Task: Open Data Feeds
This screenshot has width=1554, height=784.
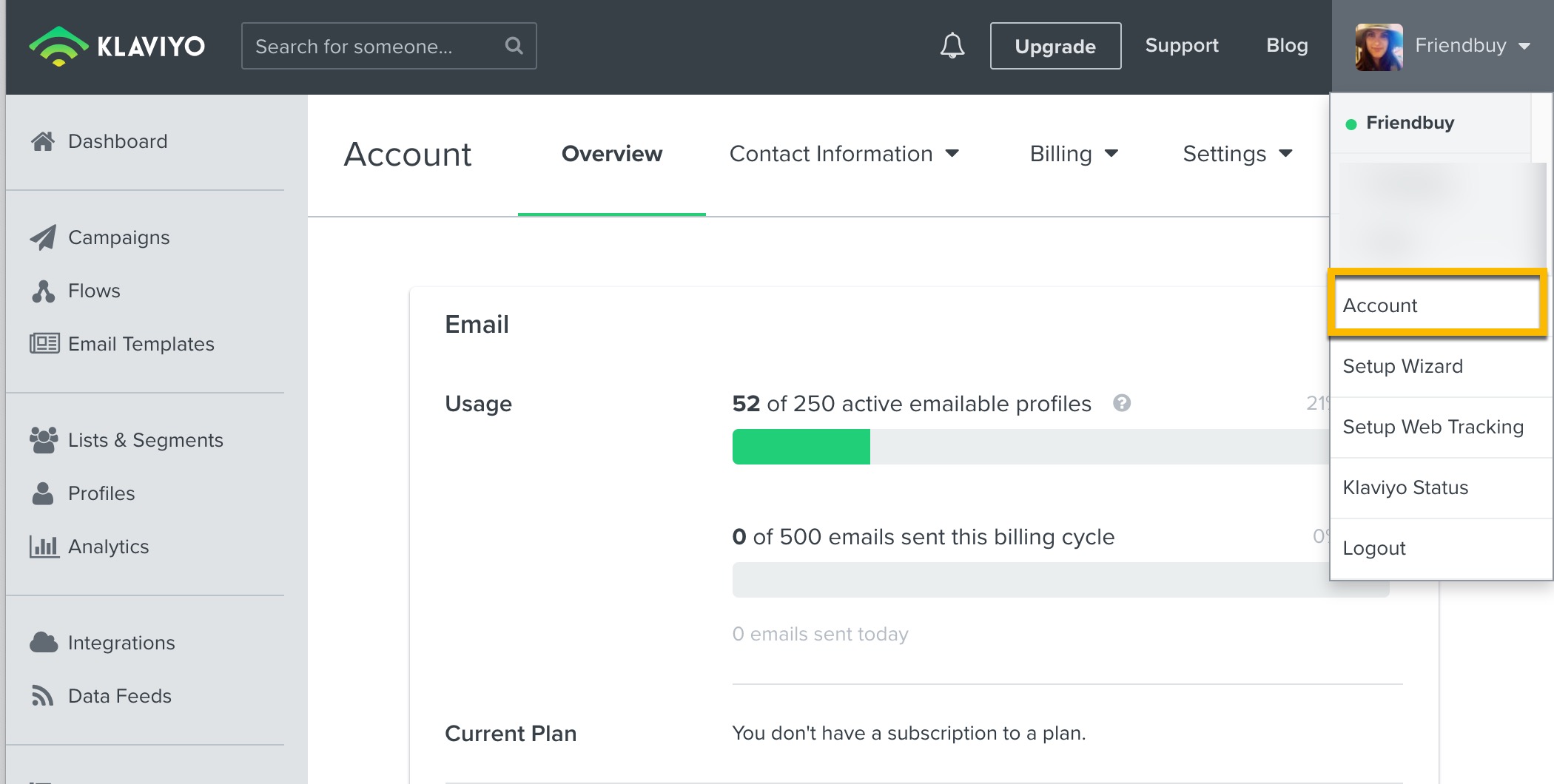Action: (120, 696)
